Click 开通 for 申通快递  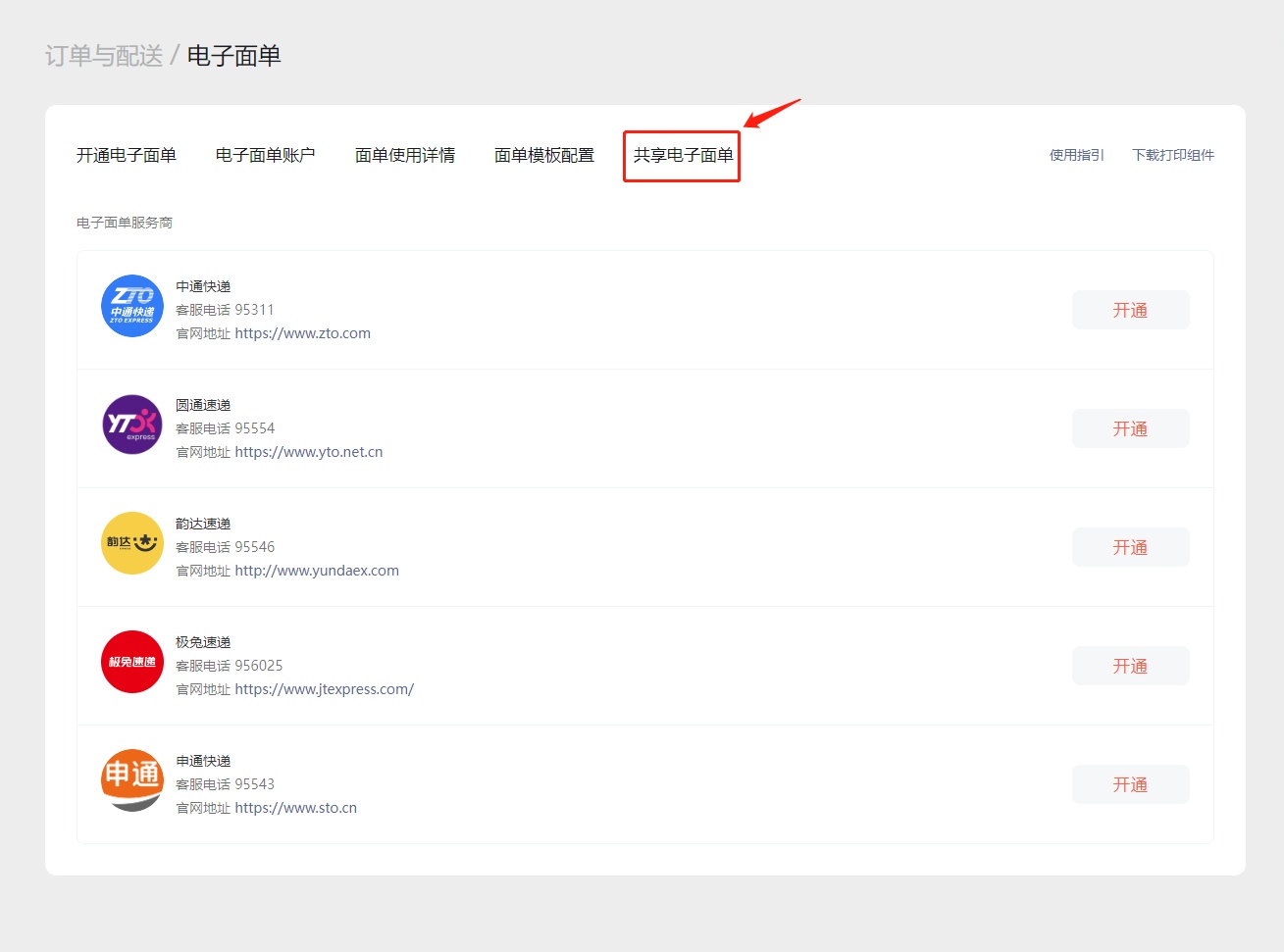coord(1130,784)
